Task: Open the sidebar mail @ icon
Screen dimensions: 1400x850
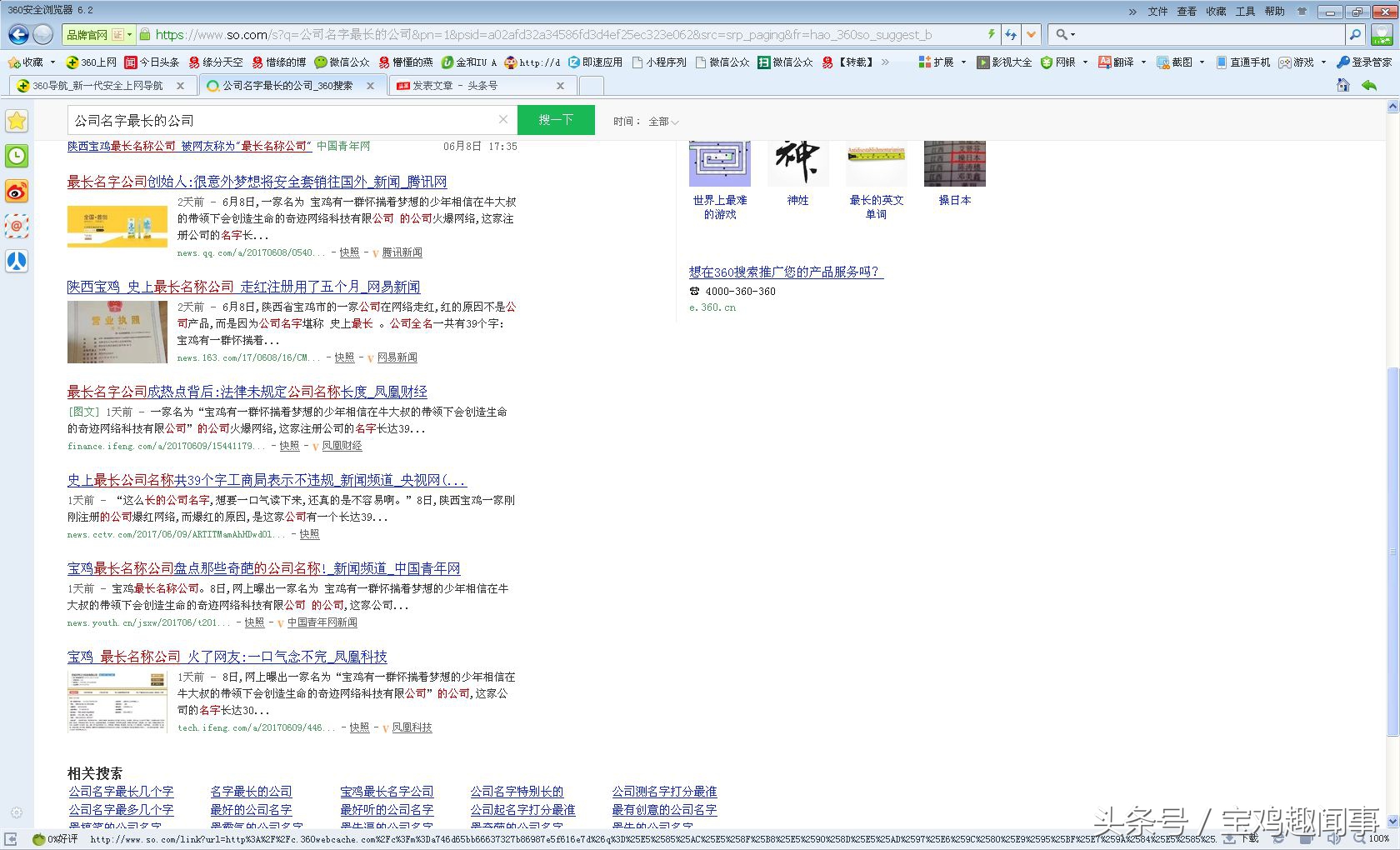Action: [17, 226]
